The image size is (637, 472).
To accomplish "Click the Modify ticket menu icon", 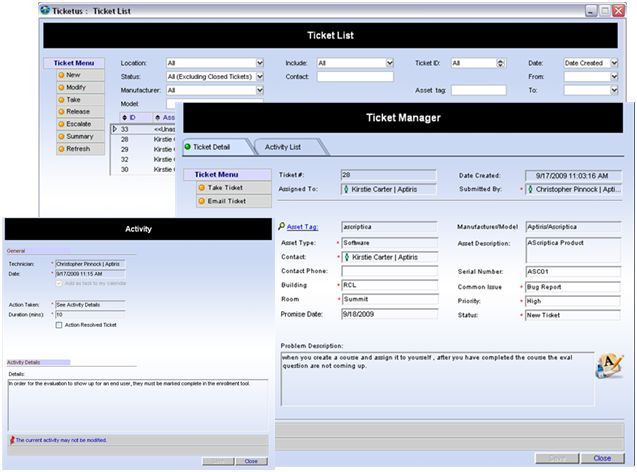I will click(x=61, y=88).
